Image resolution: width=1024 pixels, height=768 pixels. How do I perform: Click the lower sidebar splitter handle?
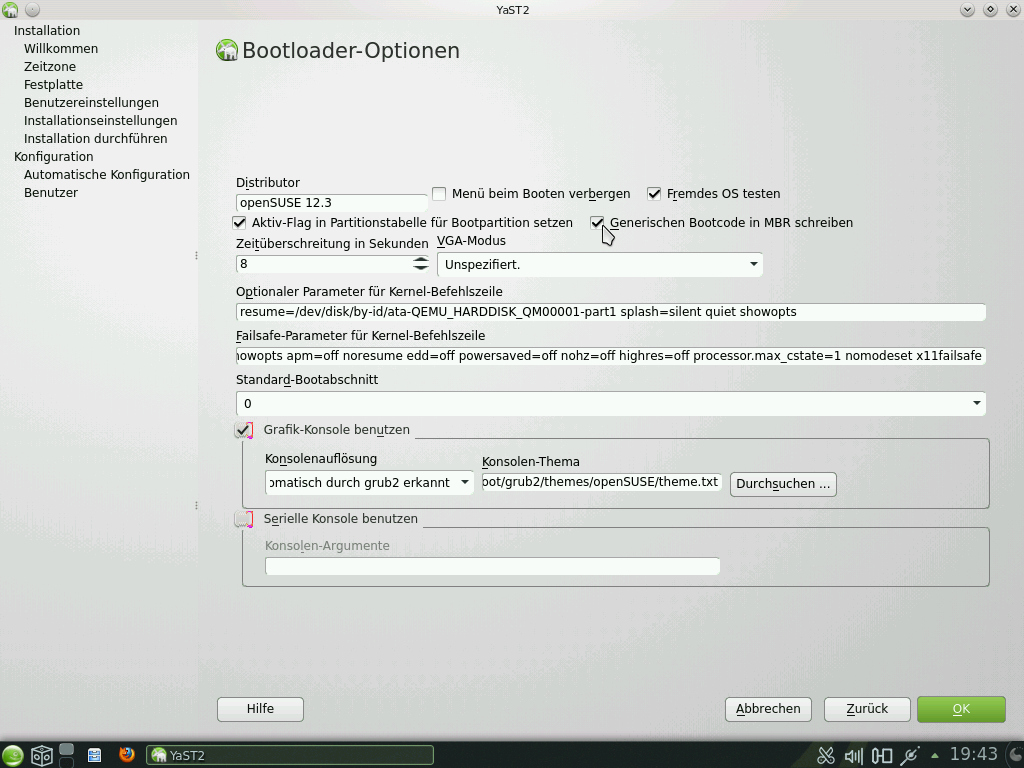tap(197, 505)
